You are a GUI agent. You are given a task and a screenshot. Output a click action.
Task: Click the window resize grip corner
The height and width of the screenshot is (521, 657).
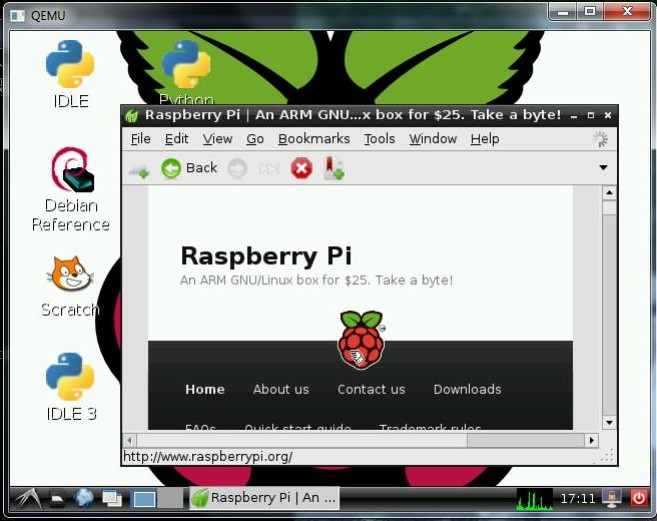click(x=609, y=456)
